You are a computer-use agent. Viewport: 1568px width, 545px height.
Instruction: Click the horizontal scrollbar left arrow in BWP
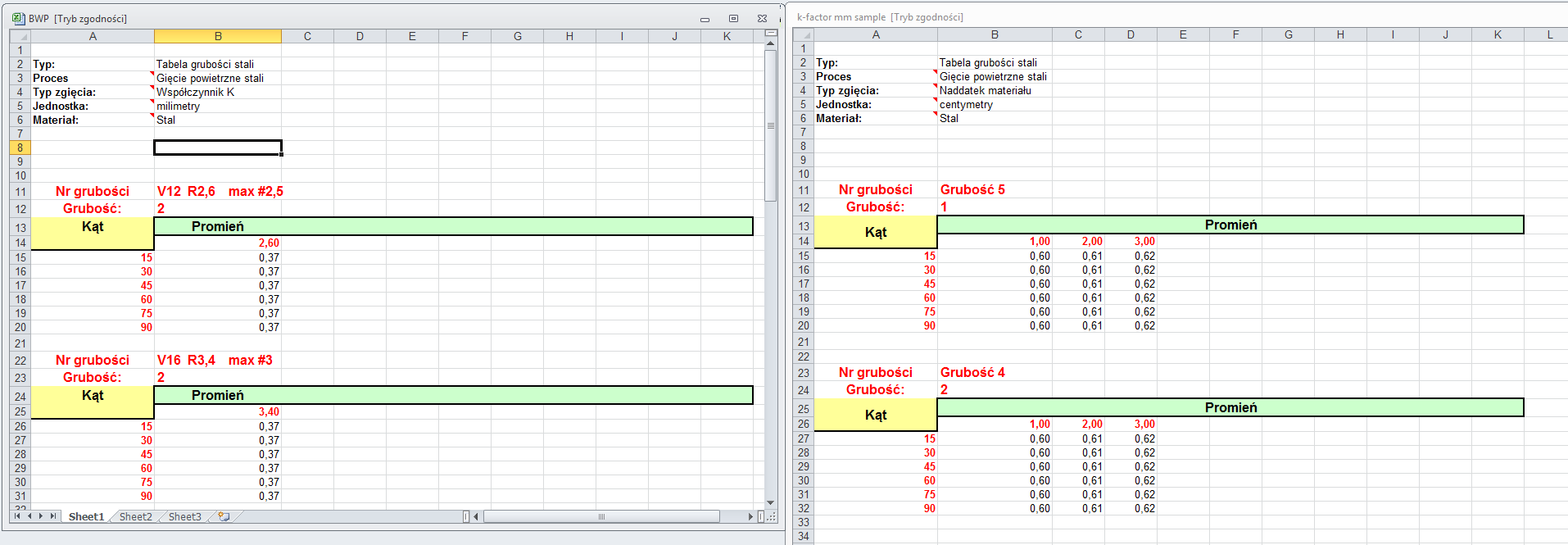coord(476,517)
